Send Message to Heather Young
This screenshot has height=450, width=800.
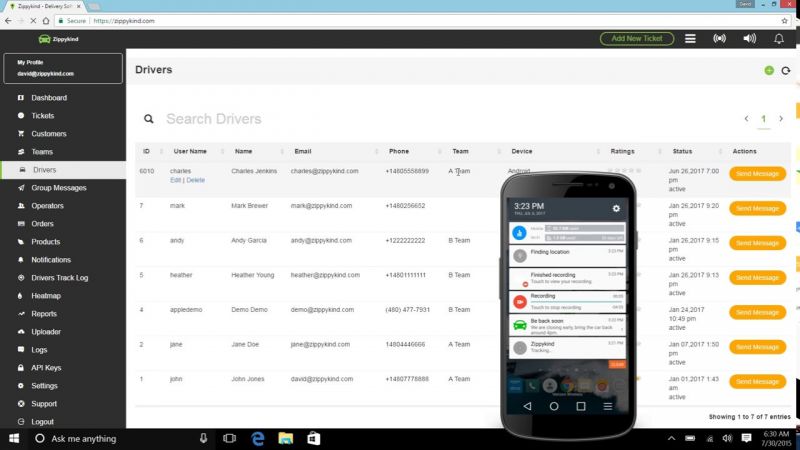(x=757, y=278)
